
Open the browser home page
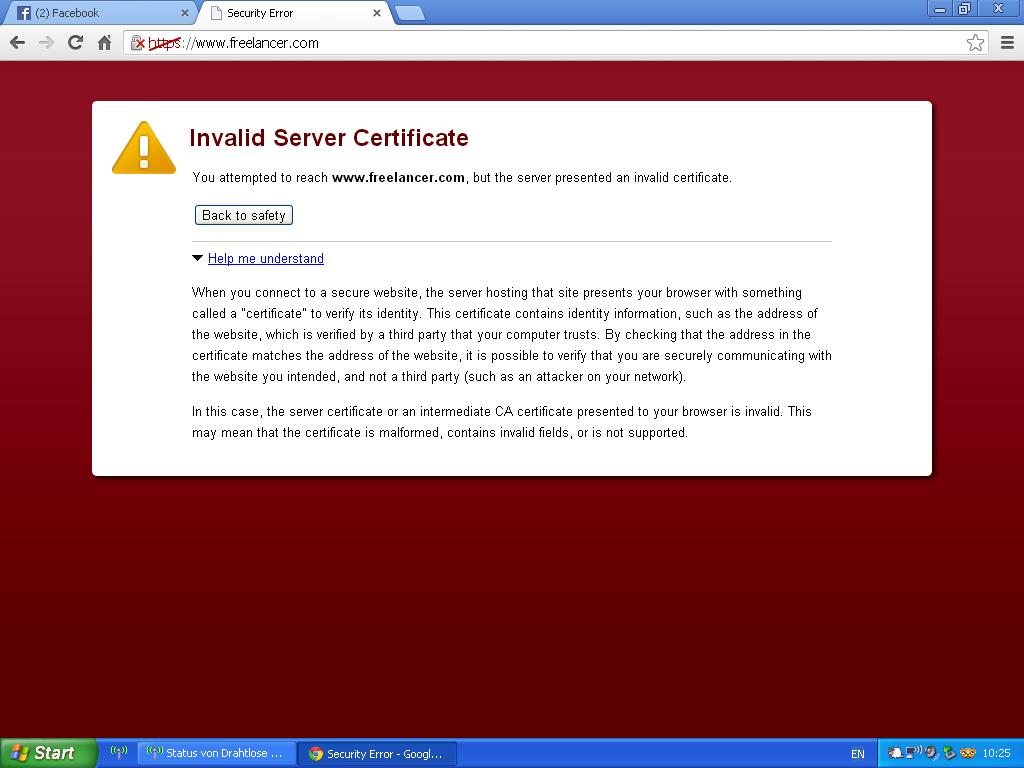104,43
